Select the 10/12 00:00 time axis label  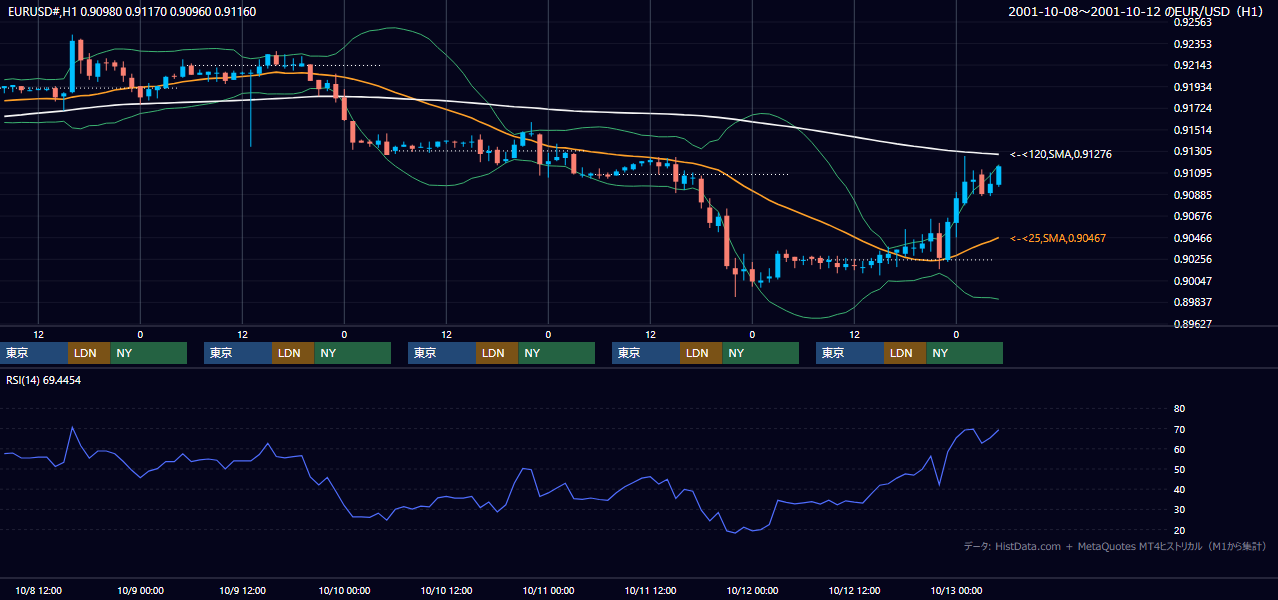pyautogui.click(x=752, y=591)
